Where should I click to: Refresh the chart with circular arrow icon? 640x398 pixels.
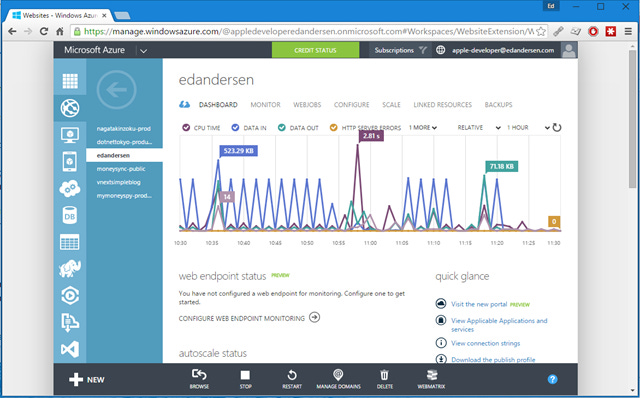[557, 127]
